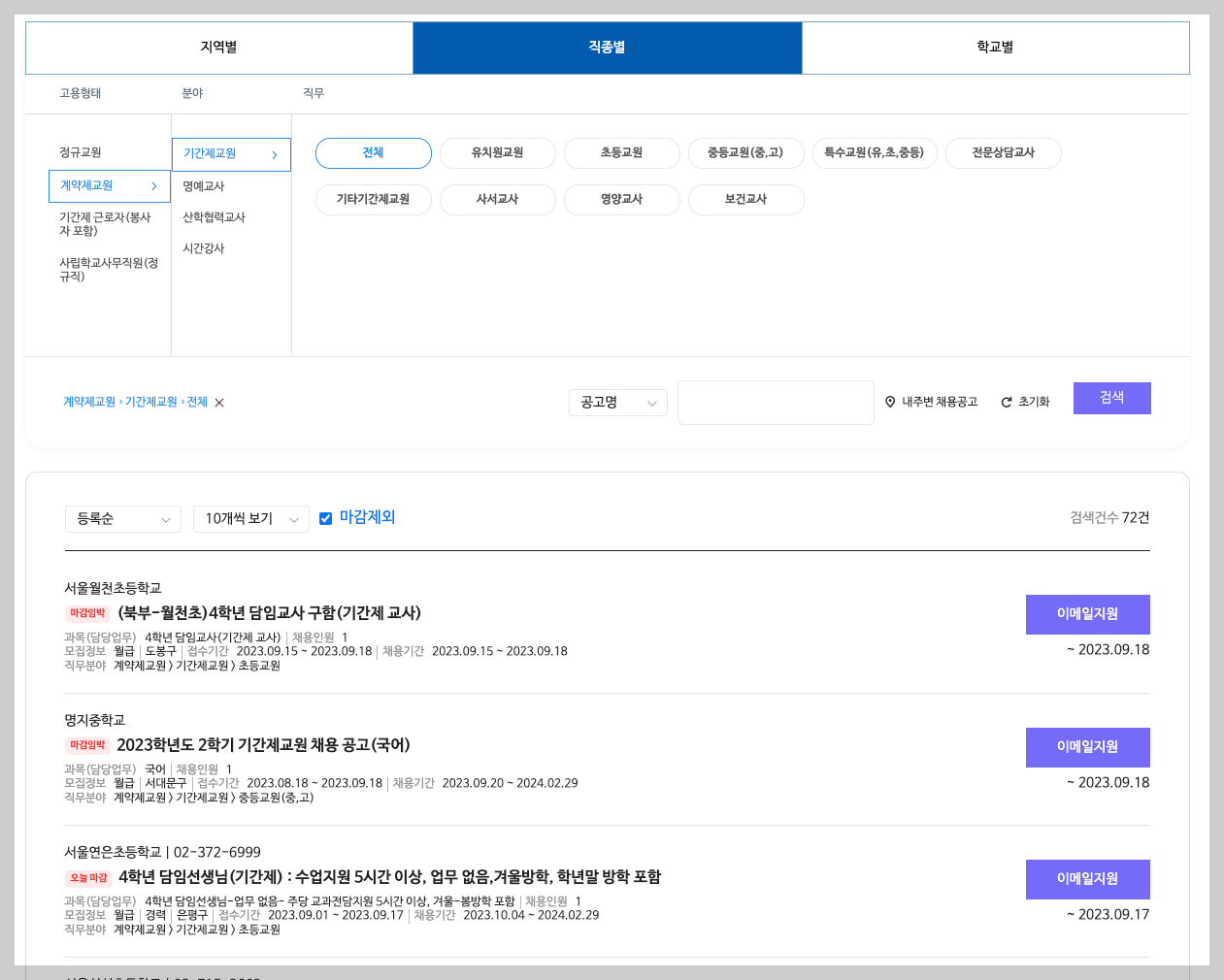This screenshot has width=1224, height=980.
Task: Select the 보건교사 filter pill
Action: (746, 199)
